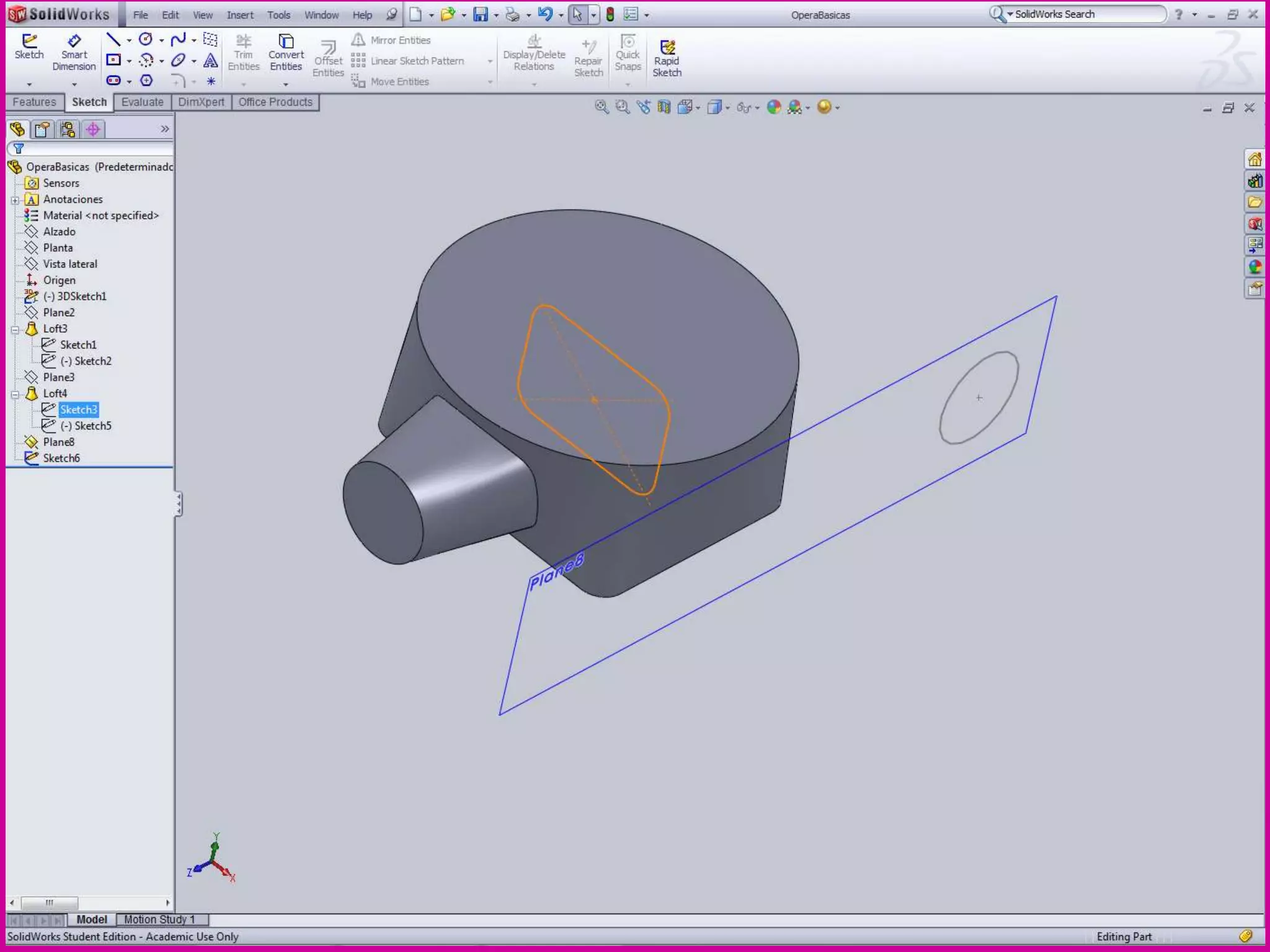Switch to the Features tab
Screen dimensions: 1270x952
pyautogui.click(x=34, y=102)
